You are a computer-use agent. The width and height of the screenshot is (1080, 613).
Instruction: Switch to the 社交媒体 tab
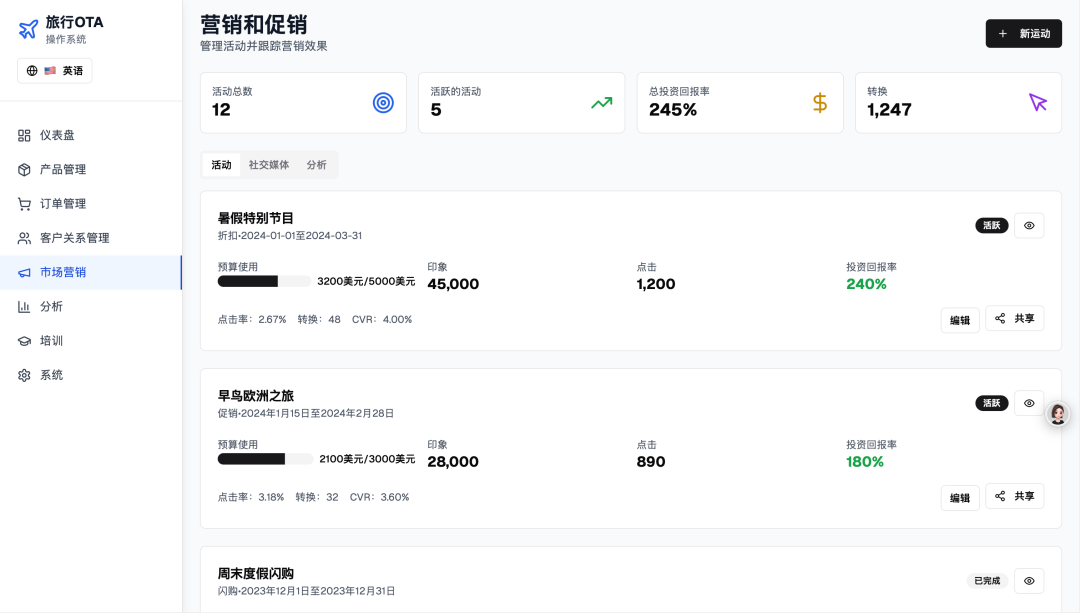tap(269, 165)
